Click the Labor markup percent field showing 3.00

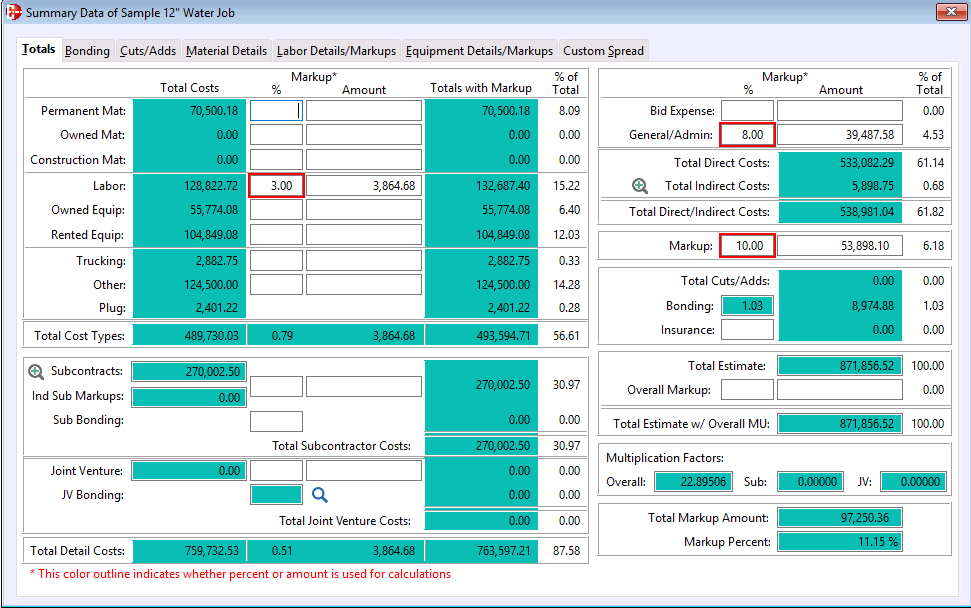click(275, 185)
